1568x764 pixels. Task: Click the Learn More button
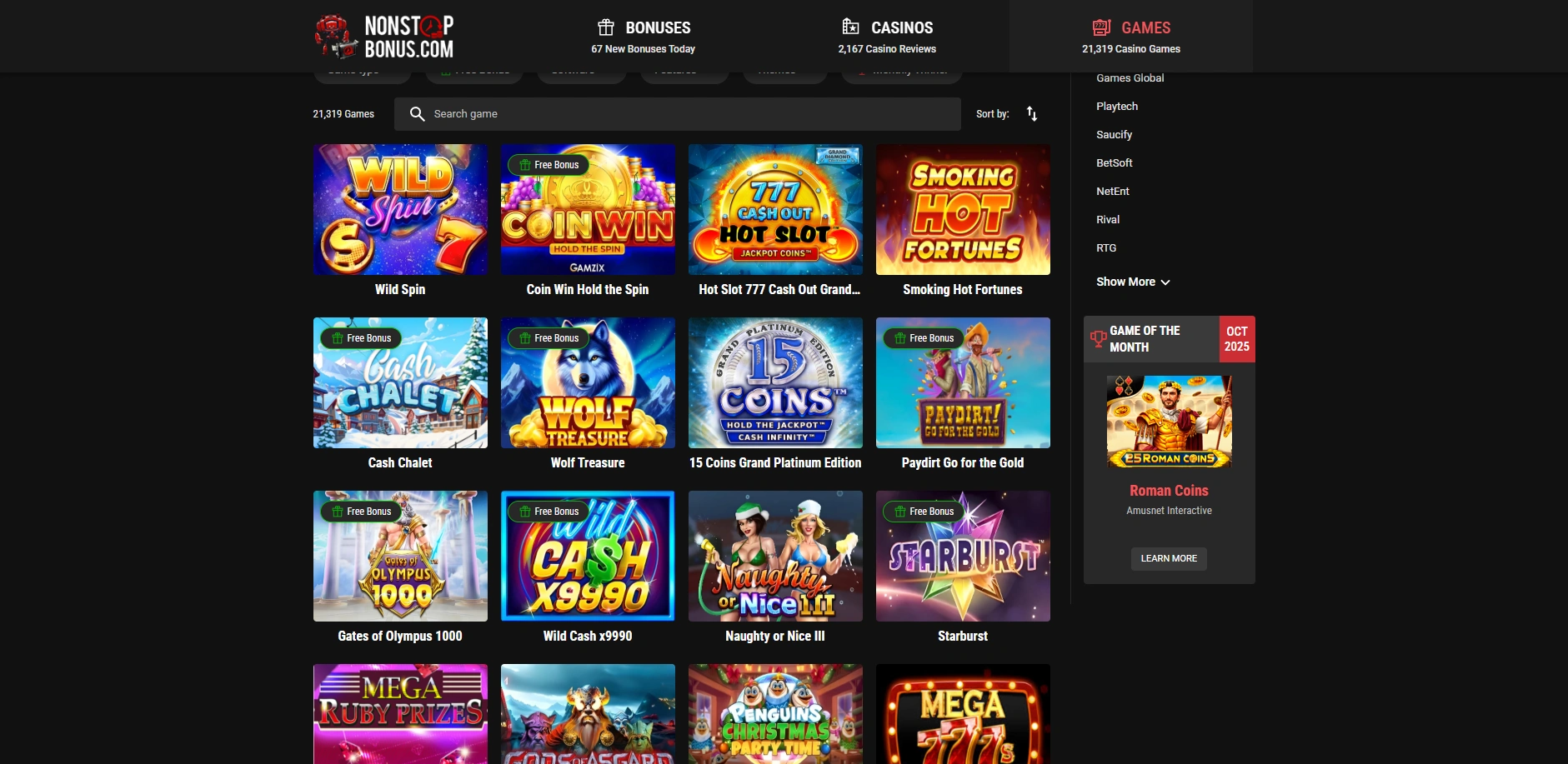pos(1169,558)
